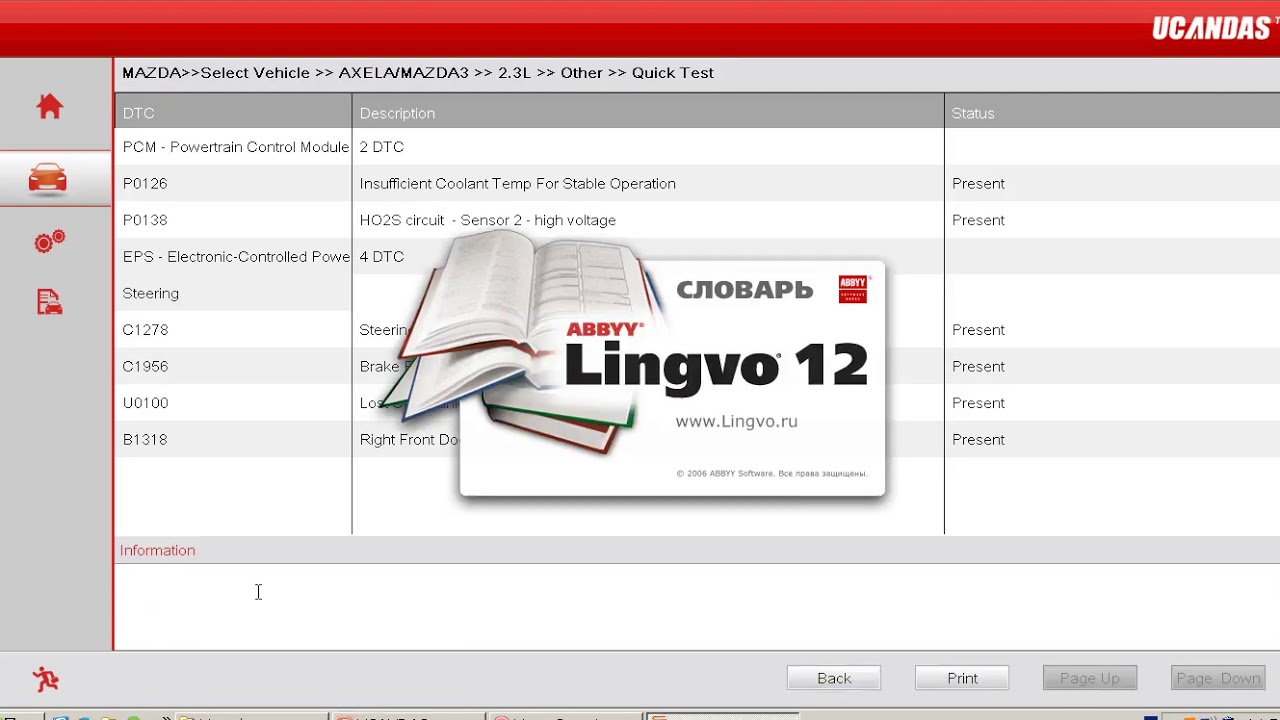The height and width of the screenshot is (720, 1280).
Task: Click the MAZDA breadcrumb path text
Action: point(417,73)
